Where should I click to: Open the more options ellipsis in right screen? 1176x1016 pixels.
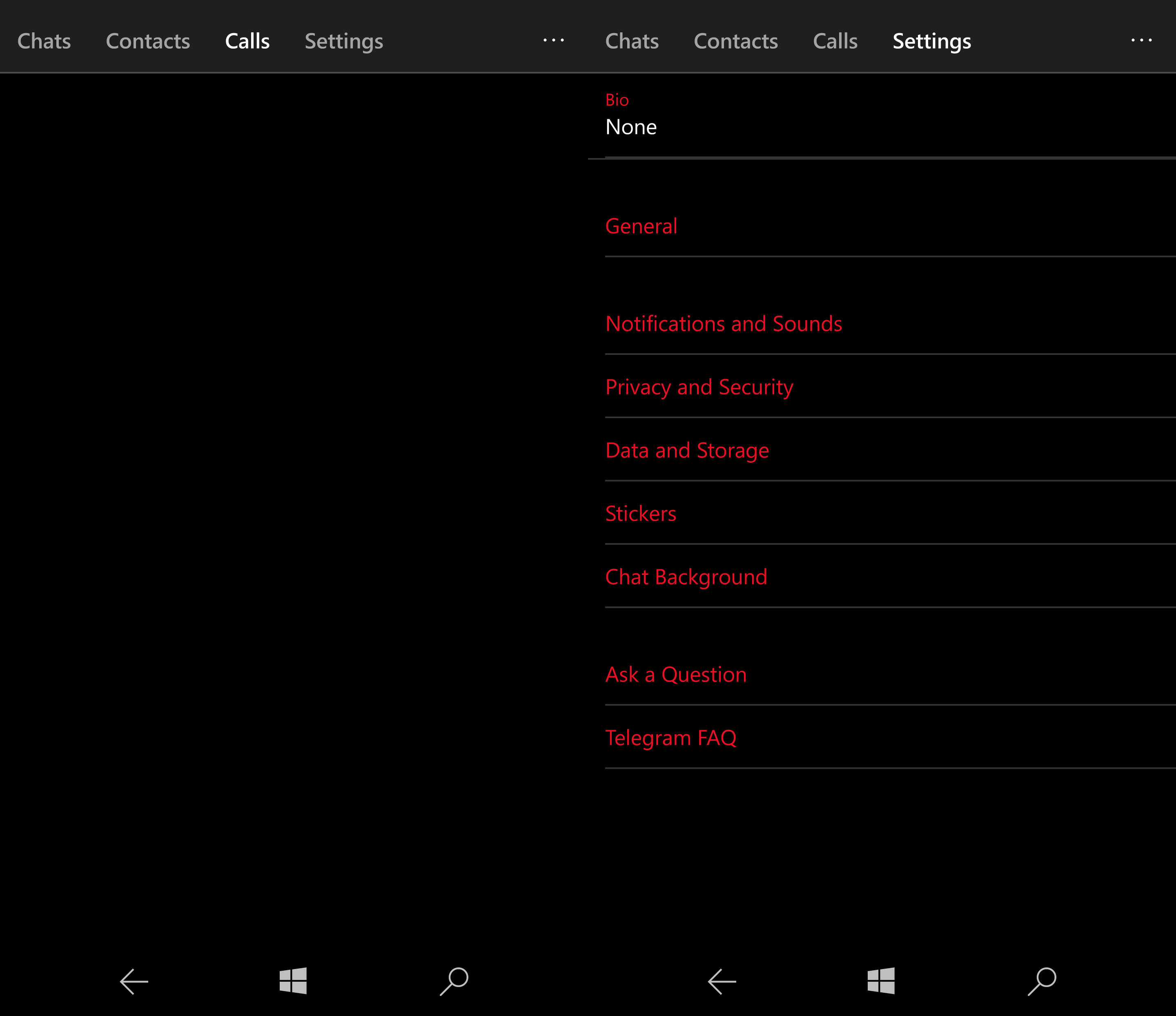click(1142, 40)
